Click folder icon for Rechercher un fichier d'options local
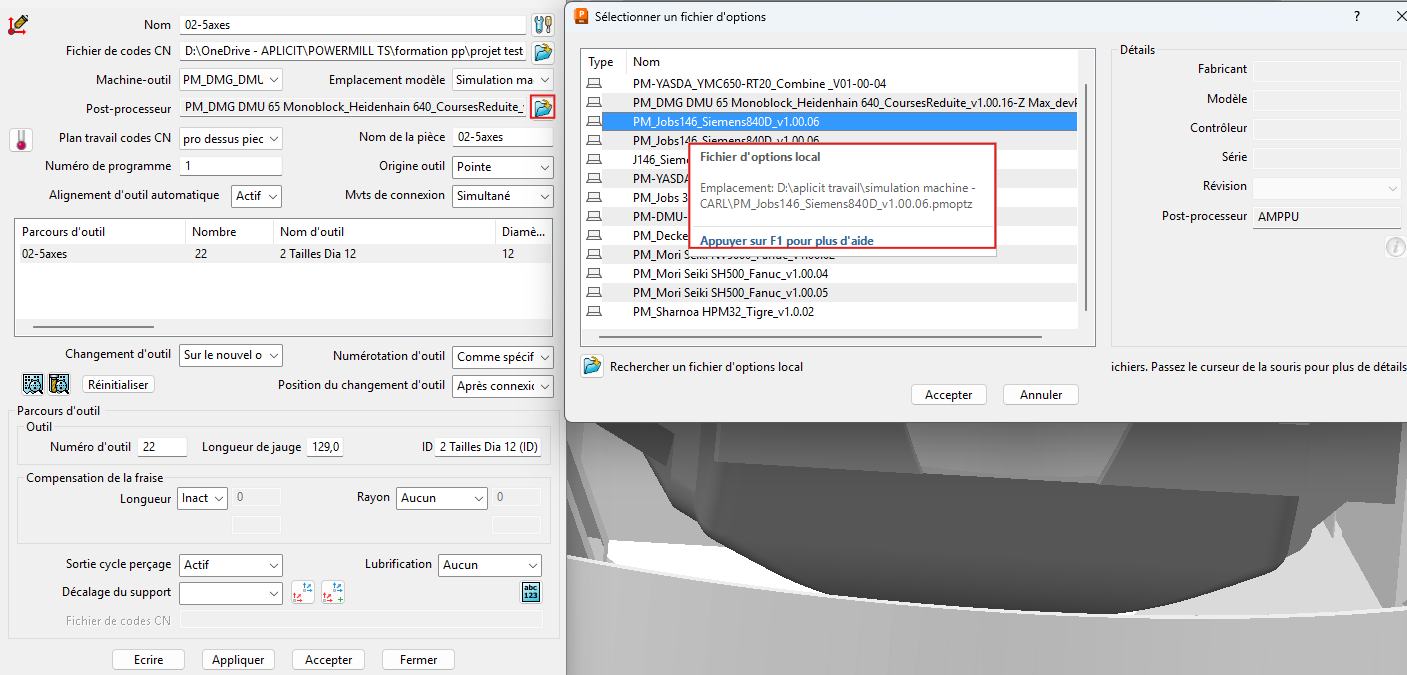This screenshot has height=675, width=1407. (x=592, y=366)
